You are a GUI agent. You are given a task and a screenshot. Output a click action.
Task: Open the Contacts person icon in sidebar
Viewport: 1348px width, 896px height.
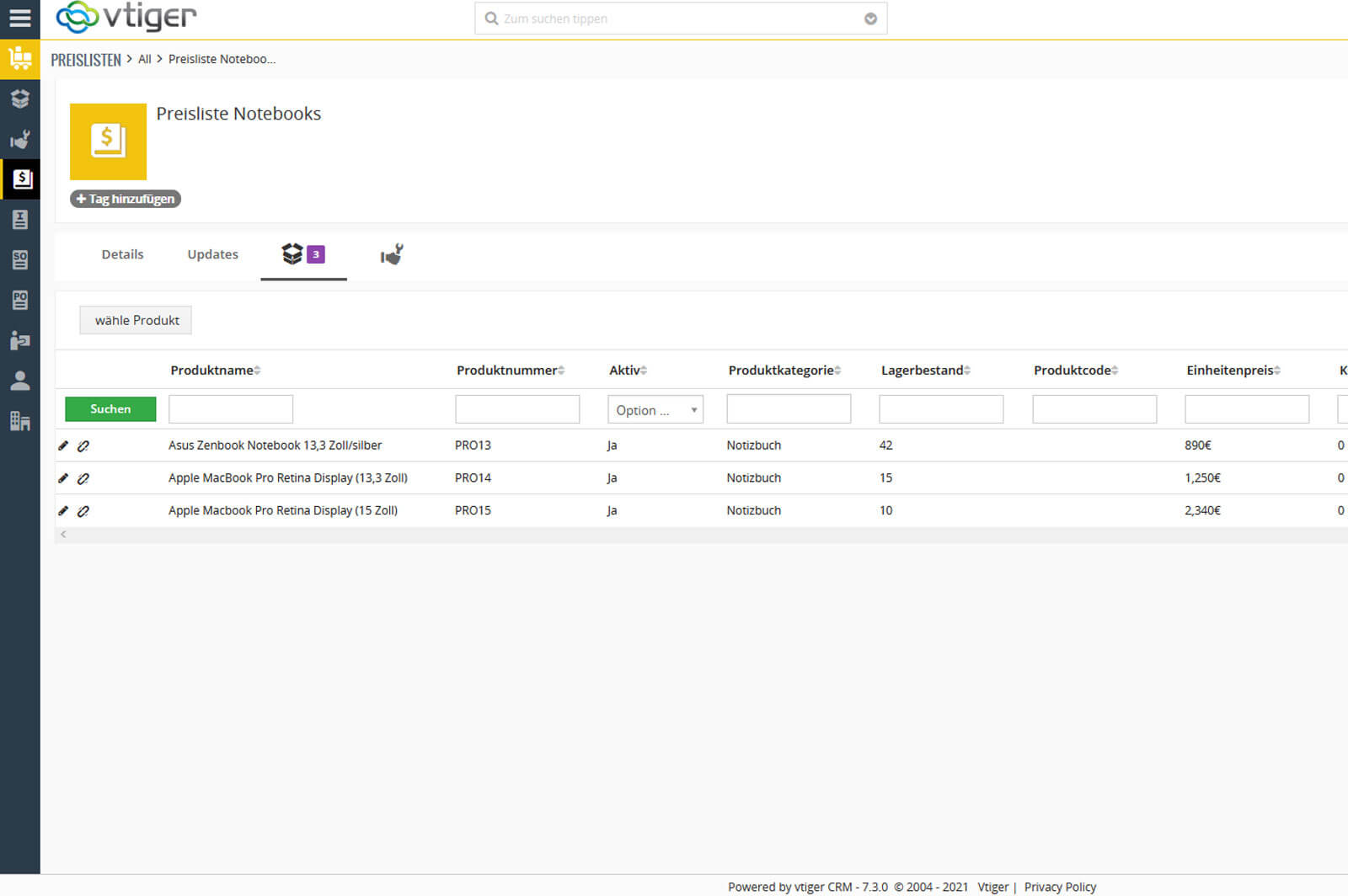(20, 381)
